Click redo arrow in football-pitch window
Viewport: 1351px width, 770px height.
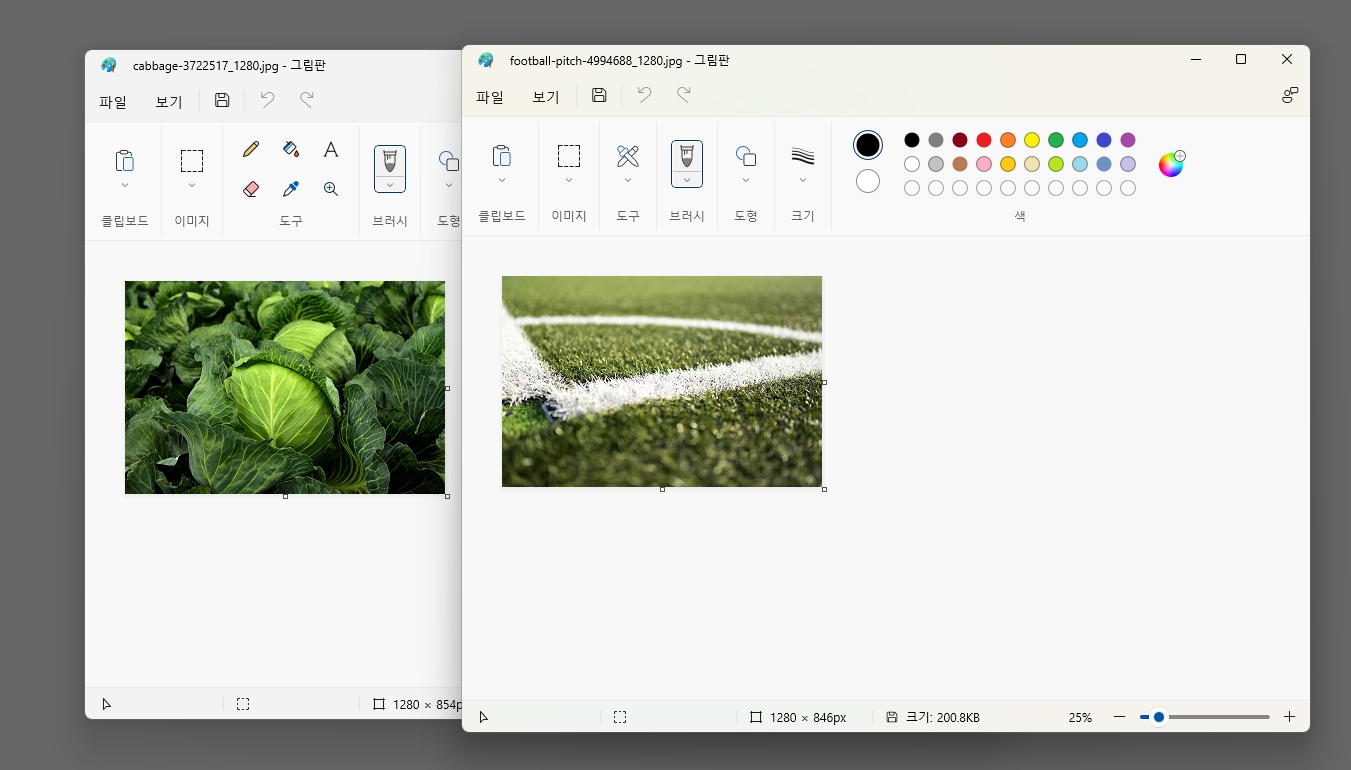[x=684, y=95]
